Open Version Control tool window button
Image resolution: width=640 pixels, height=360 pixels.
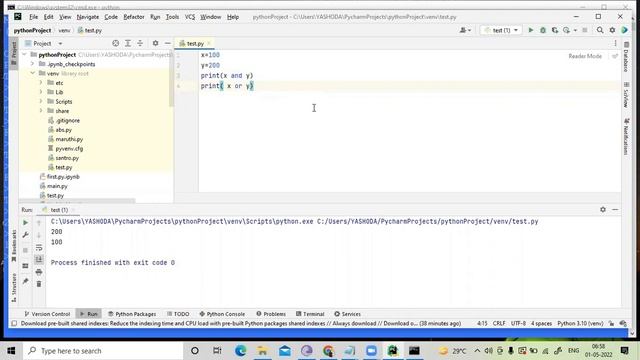(x=47, y=314)
